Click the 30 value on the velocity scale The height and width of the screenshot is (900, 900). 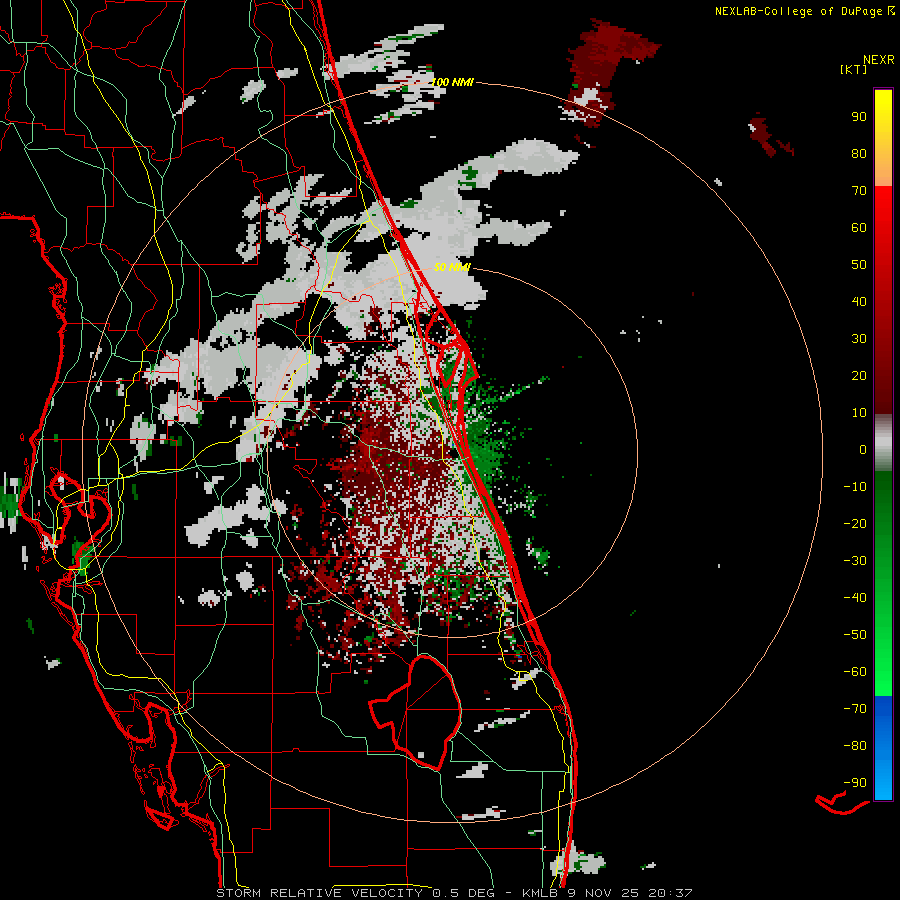tap(859, 339)
